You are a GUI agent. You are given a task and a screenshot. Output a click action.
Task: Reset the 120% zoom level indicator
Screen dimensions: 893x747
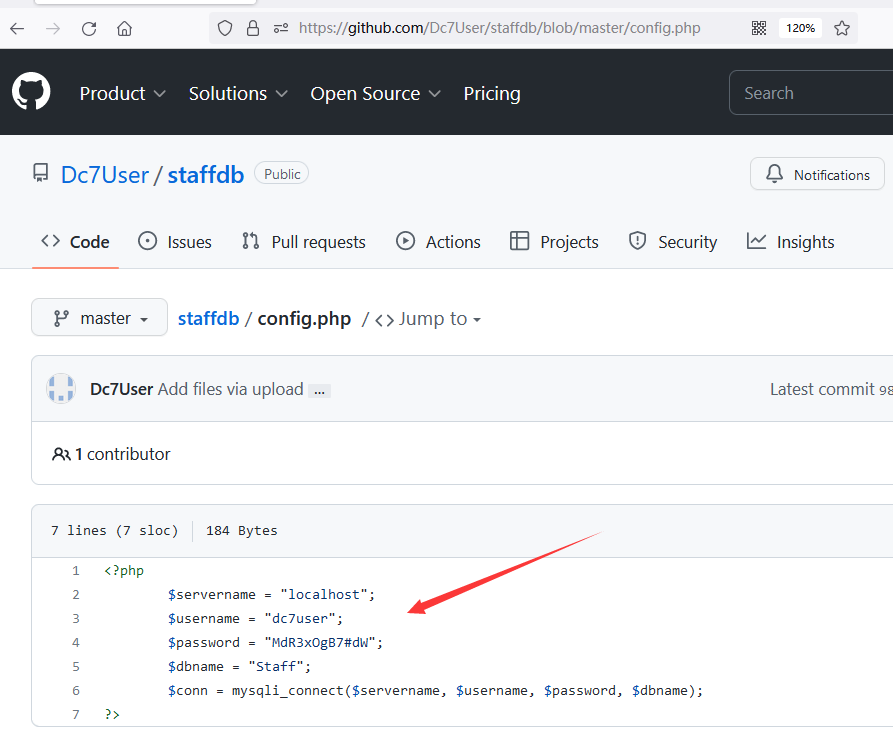[x=800, y=28]
